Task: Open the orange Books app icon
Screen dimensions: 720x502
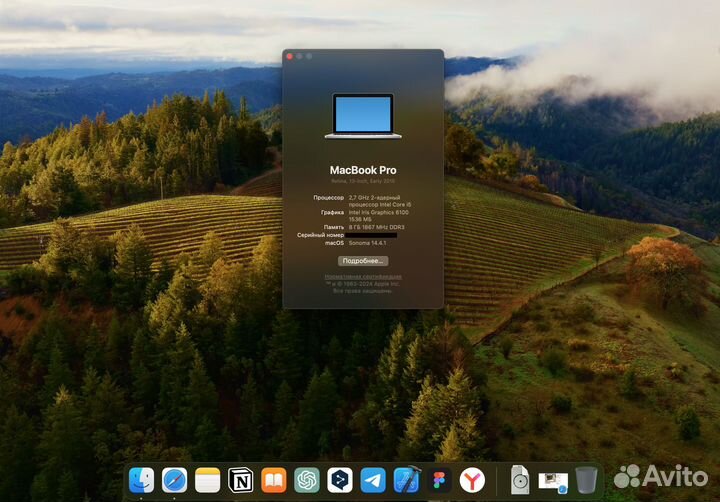Action: point(274,480)
